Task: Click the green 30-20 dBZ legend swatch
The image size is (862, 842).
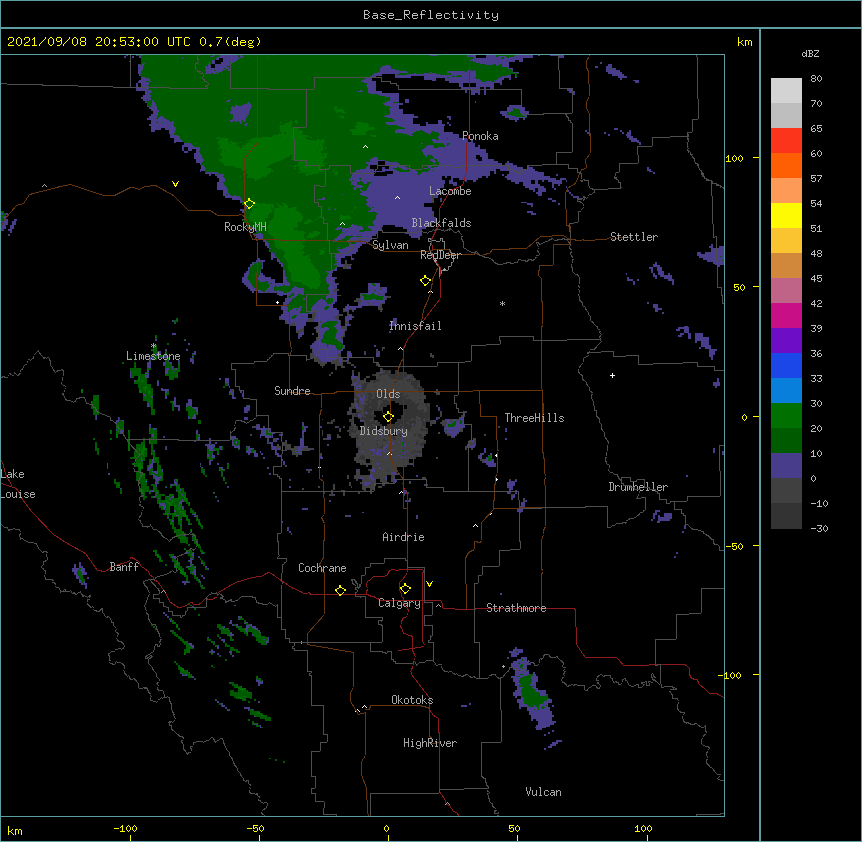Action: point(786,416)
